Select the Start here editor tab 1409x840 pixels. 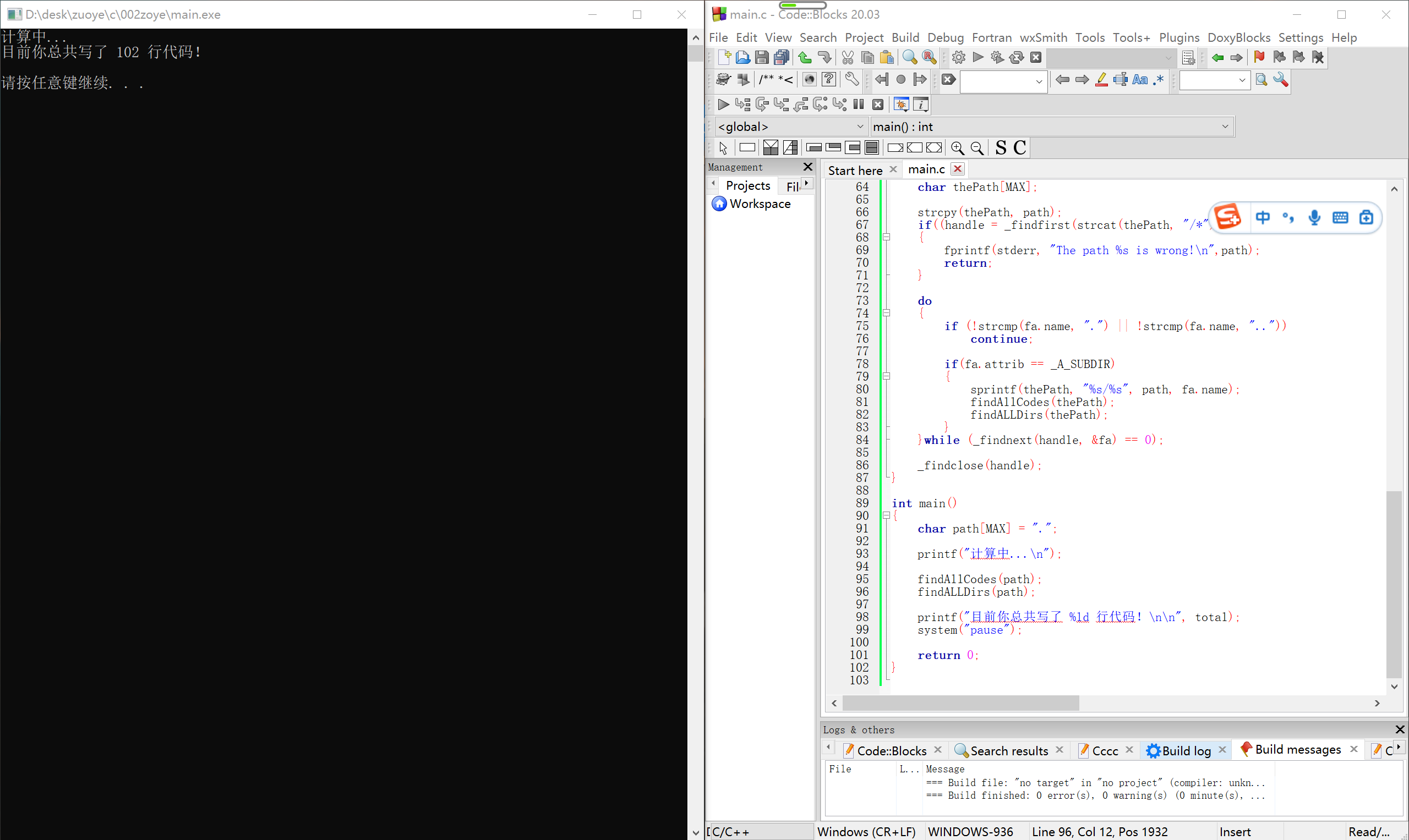[x=855, y=170]
